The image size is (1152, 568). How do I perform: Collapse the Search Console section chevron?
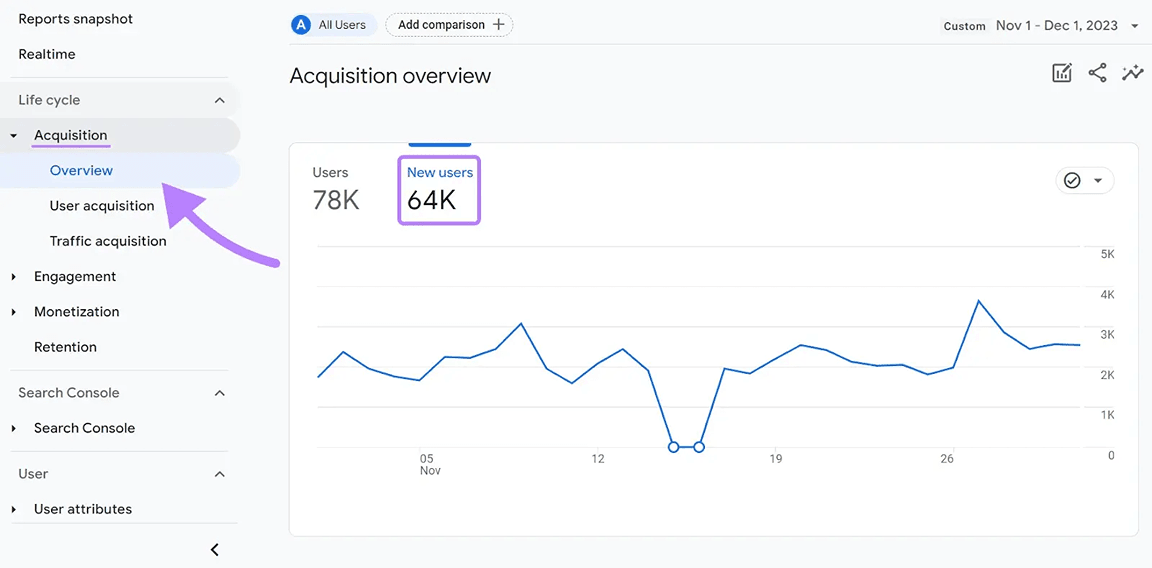click(x=220, y=393)
